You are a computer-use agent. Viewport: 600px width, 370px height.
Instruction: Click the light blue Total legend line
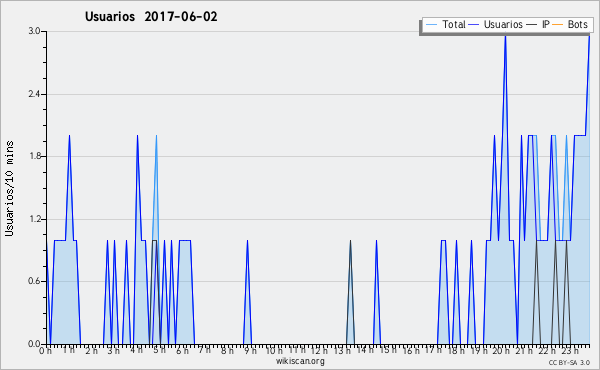click(x=431, y=25)
